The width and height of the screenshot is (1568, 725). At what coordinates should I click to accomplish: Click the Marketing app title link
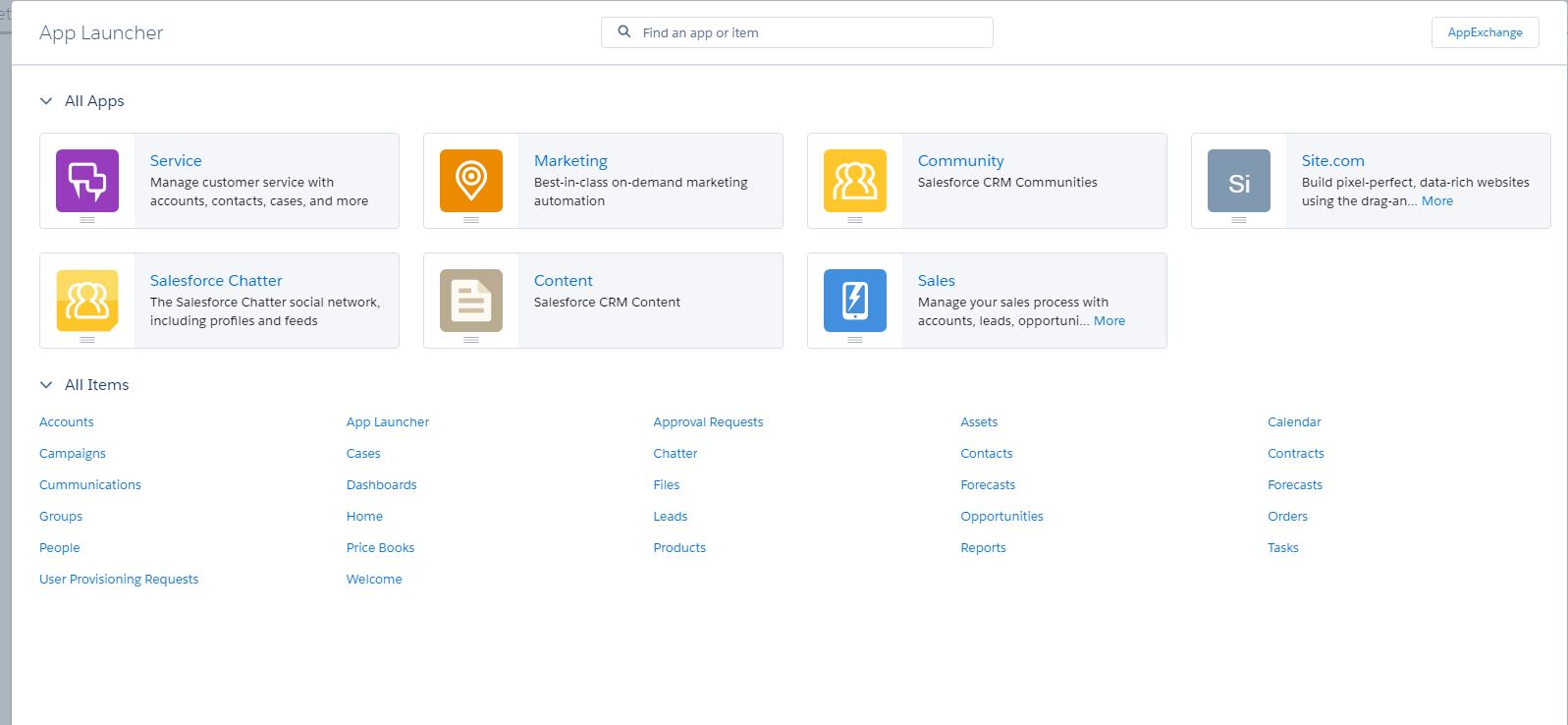click(x=570, y=161)
